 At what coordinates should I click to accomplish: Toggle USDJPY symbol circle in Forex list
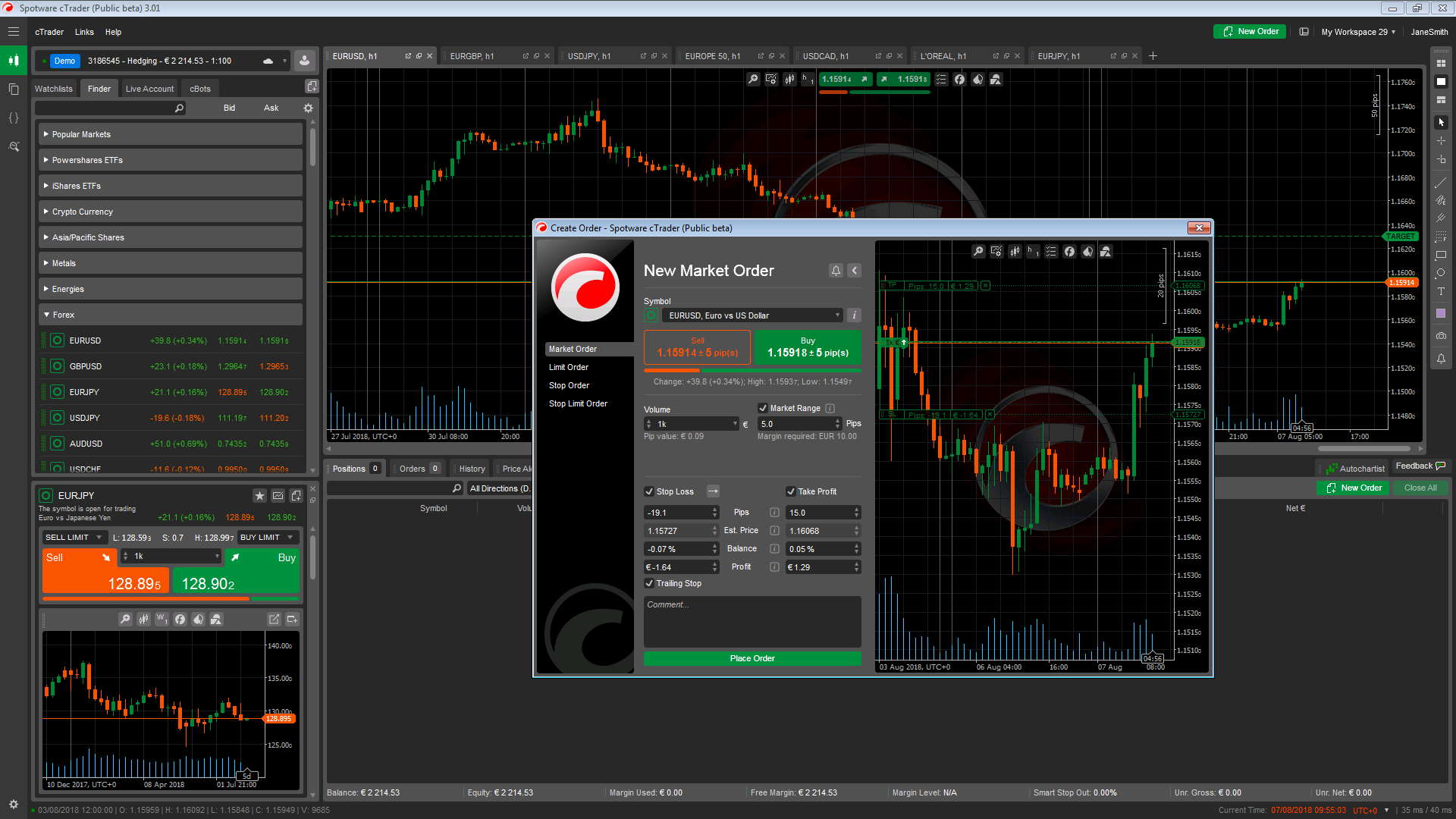pos(57,418)
